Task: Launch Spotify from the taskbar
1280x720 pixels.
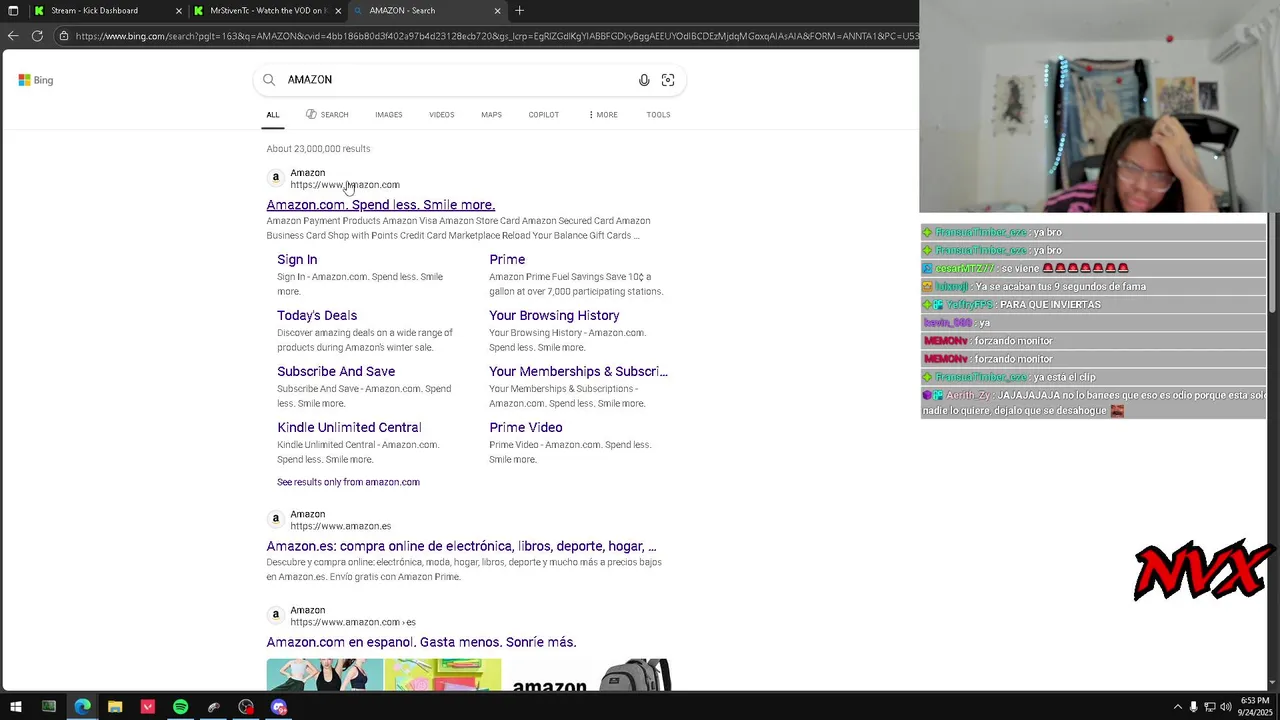Action: [180, 707]
